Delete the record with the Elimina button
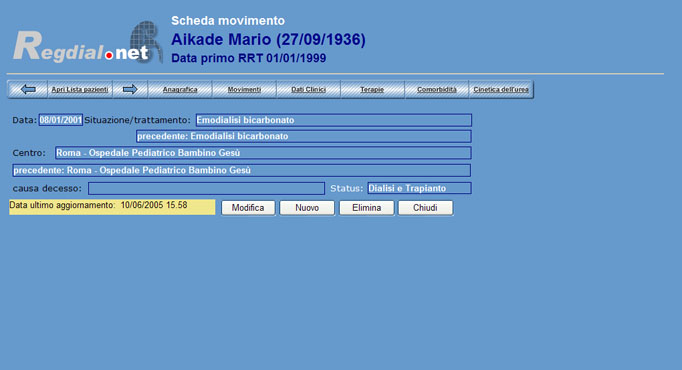This screenshot has height=370, width=682. tap(367, 208)
